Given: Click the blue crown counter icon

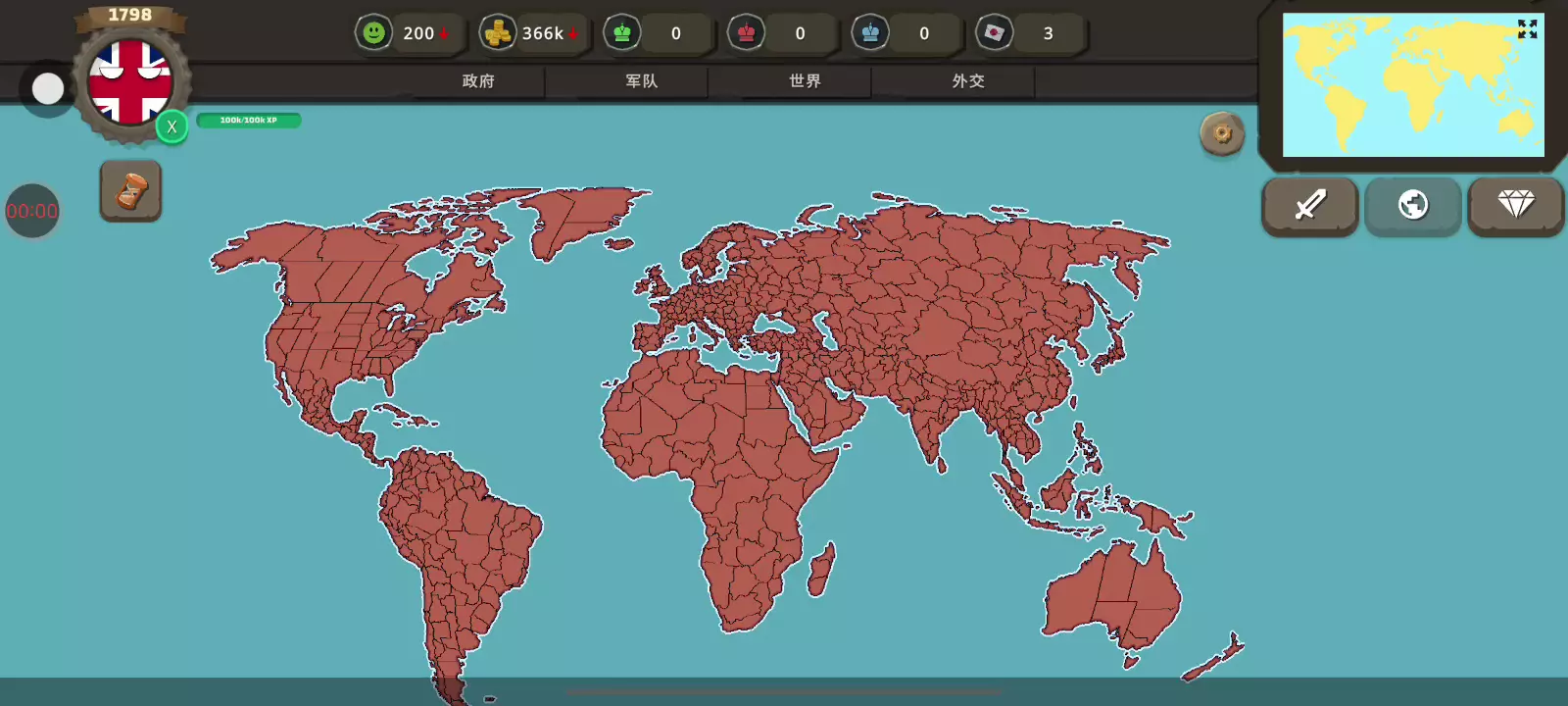Looking at the screenshot, I should [x=870, y=33].
